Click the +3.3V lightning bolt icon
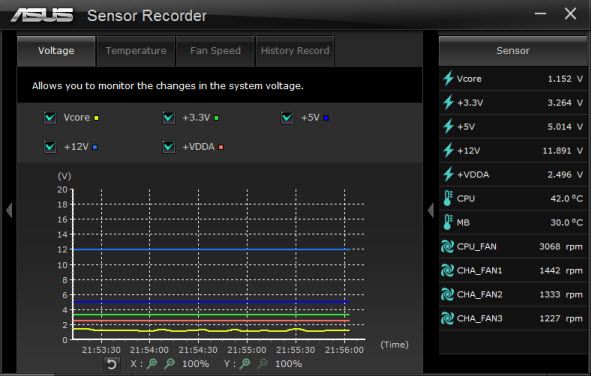The height and width of the screenshot is (376, 591). coord(448,102)
